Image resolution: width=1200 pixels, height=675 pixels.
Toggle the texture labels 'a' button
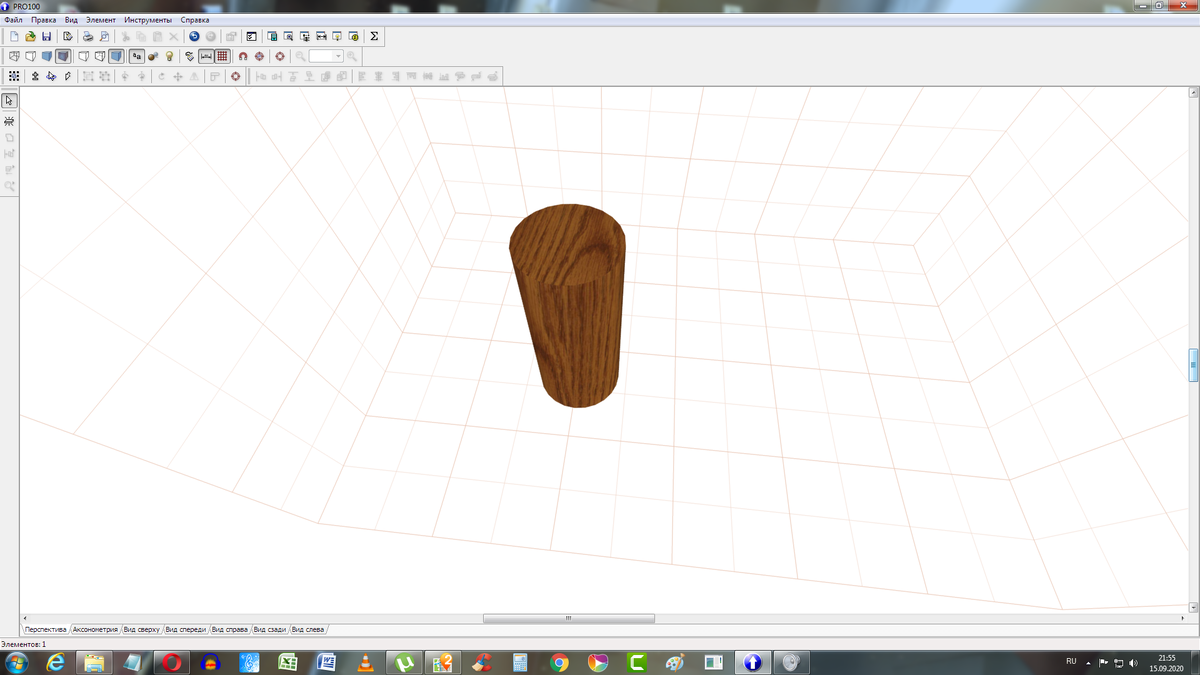click(137, 56)
